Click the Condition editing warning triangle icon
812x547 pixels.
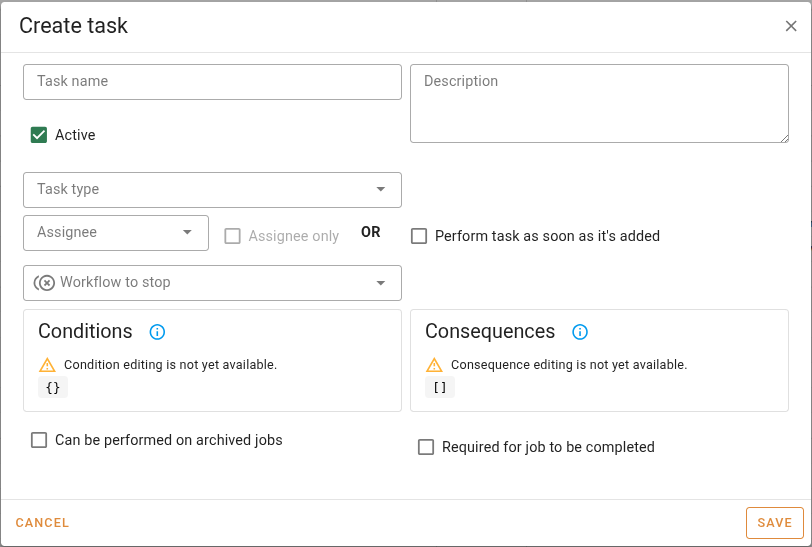coord(47,365)
